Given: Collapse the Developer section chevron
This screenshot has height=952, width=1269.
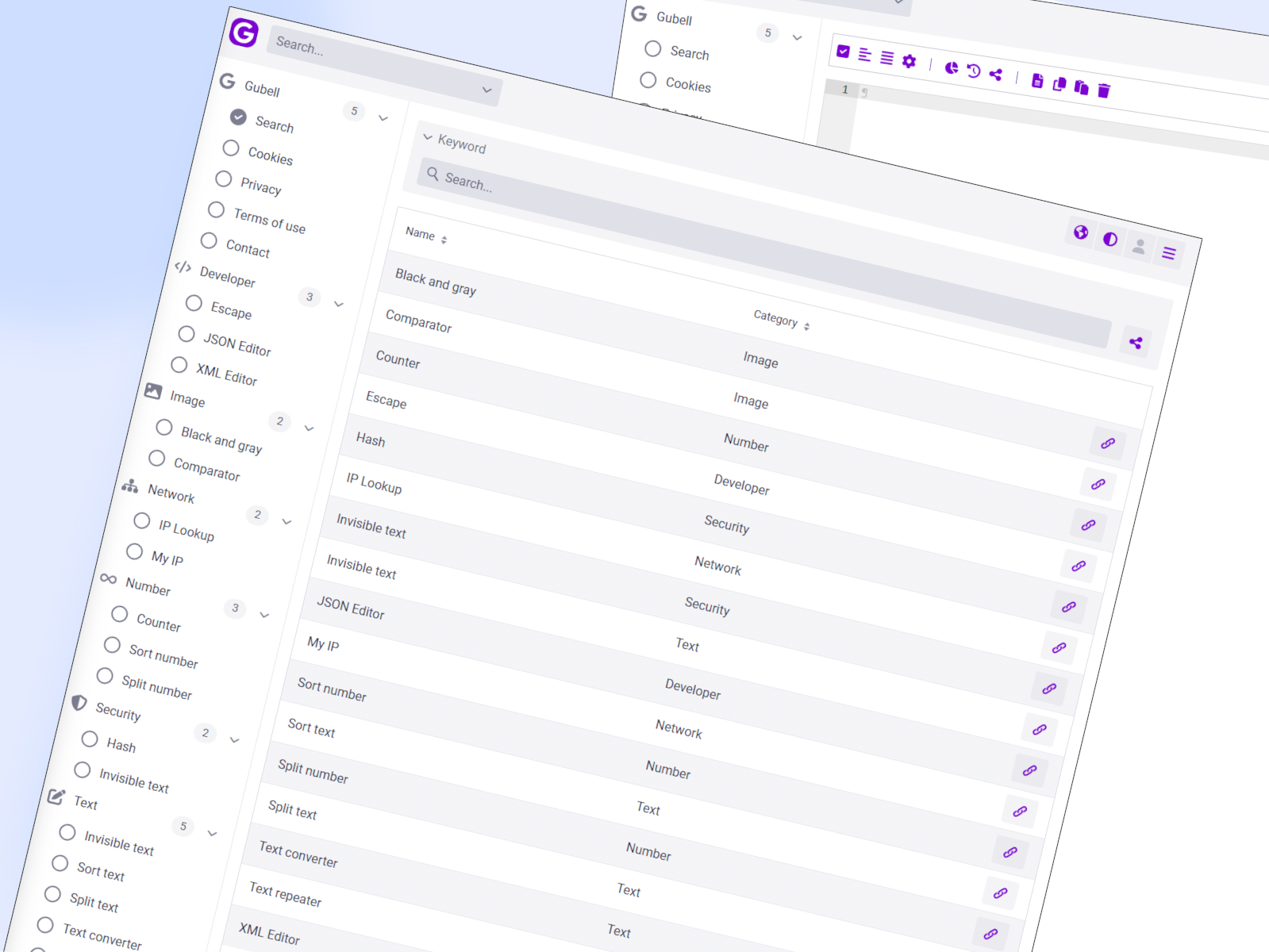Looking at the screenshot, I should 339,305.
